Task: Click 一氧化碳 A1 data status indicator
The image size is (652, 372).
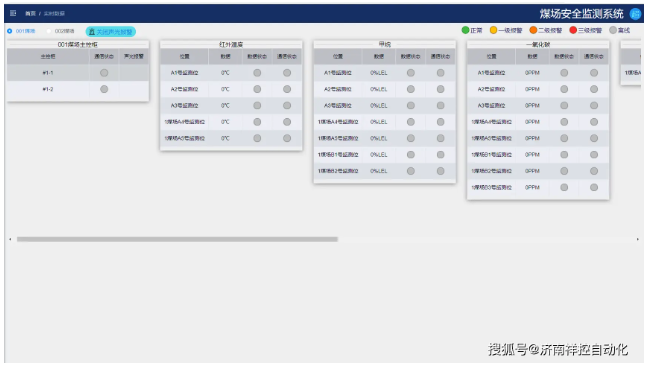Action: click(564, 73)
